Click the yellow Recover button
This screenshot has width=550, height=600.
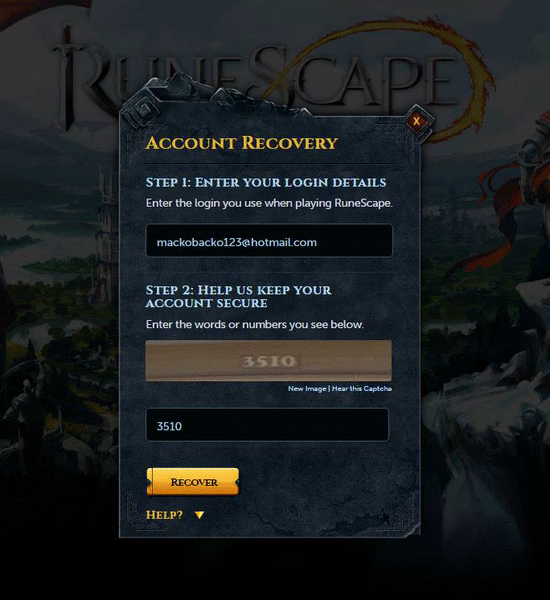coord(193,481)
